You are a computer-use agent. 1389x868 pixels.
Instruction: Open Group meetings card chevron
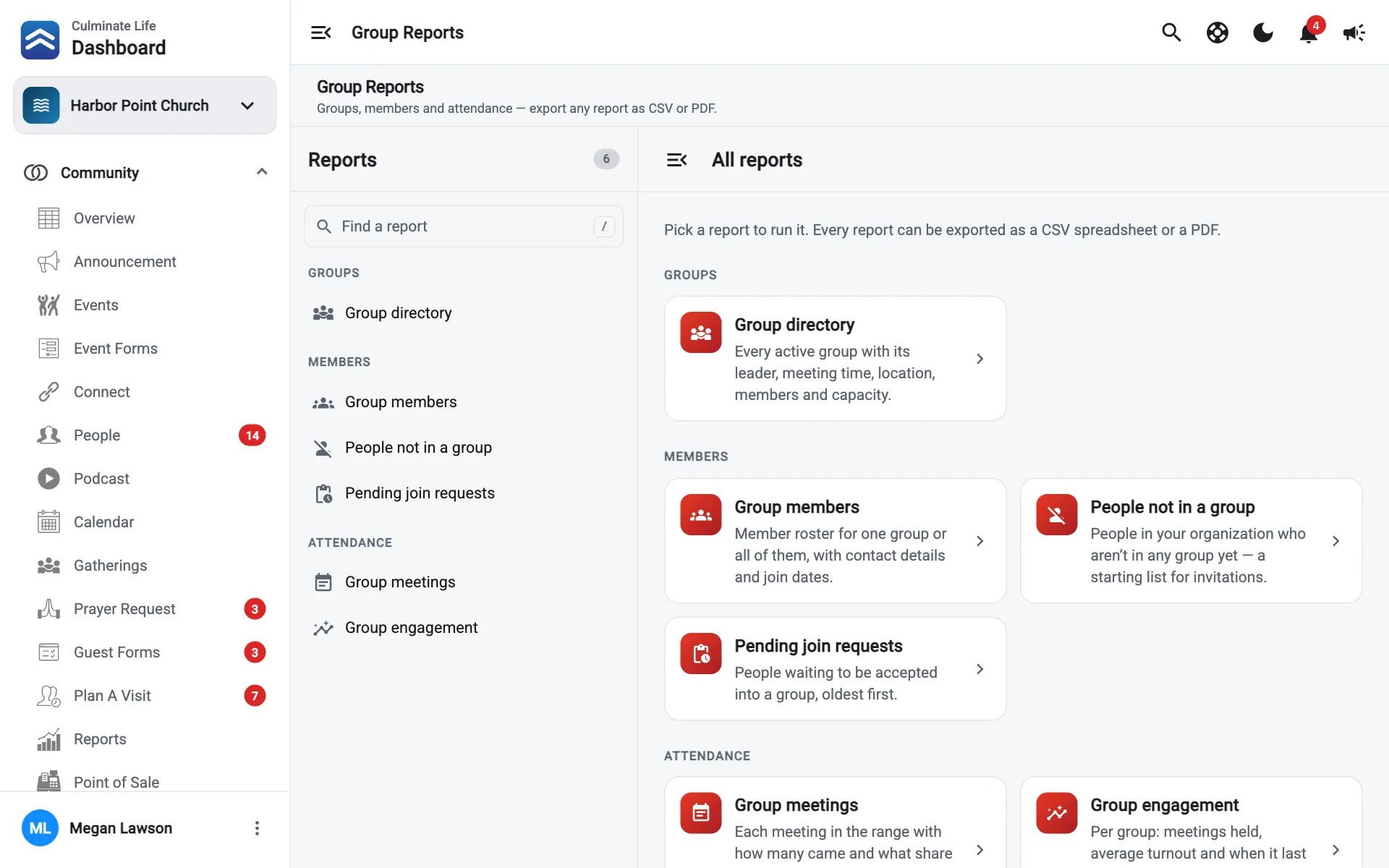coord(980,850)
